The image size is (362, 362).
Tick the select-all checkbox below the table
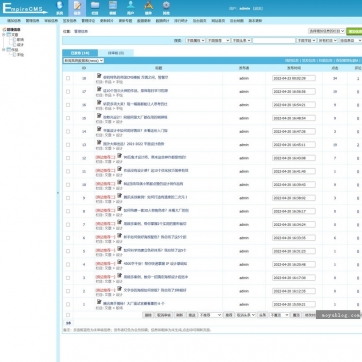[x=68, y=315]
